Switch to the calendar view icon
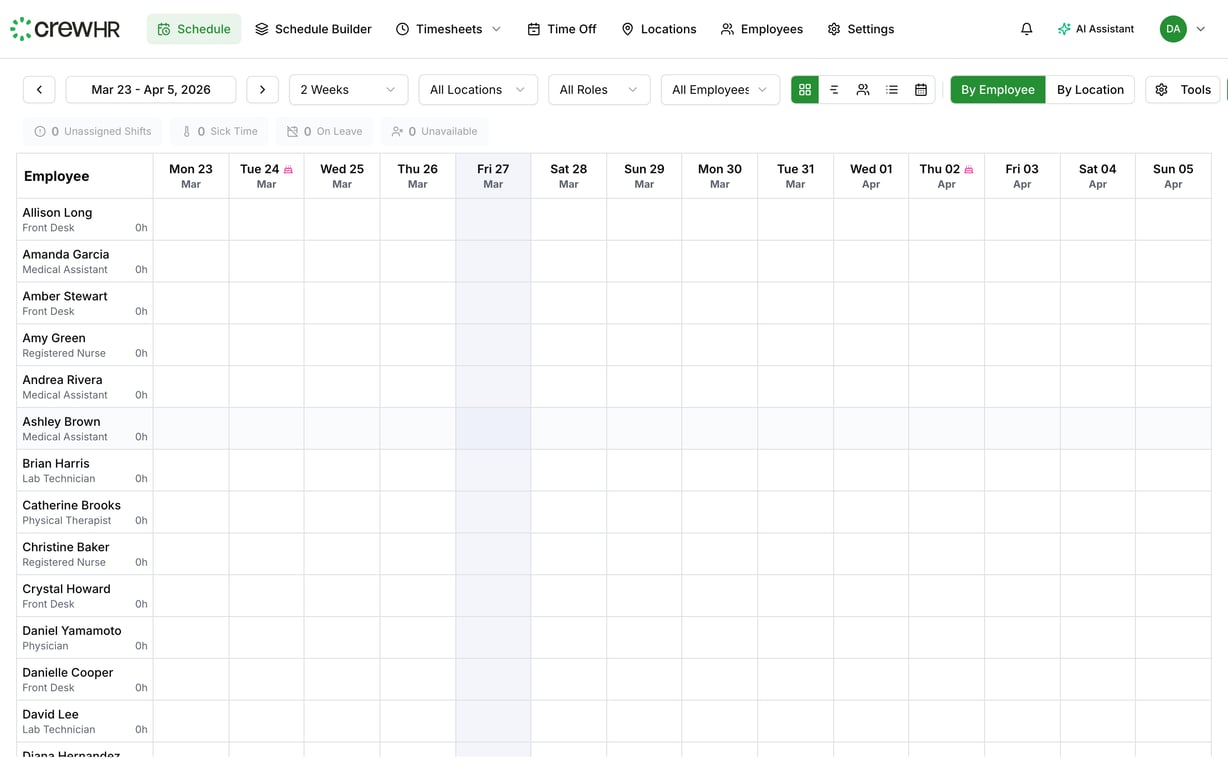The height and width of the screenshot is (768, 1228). tap(920, 89)
